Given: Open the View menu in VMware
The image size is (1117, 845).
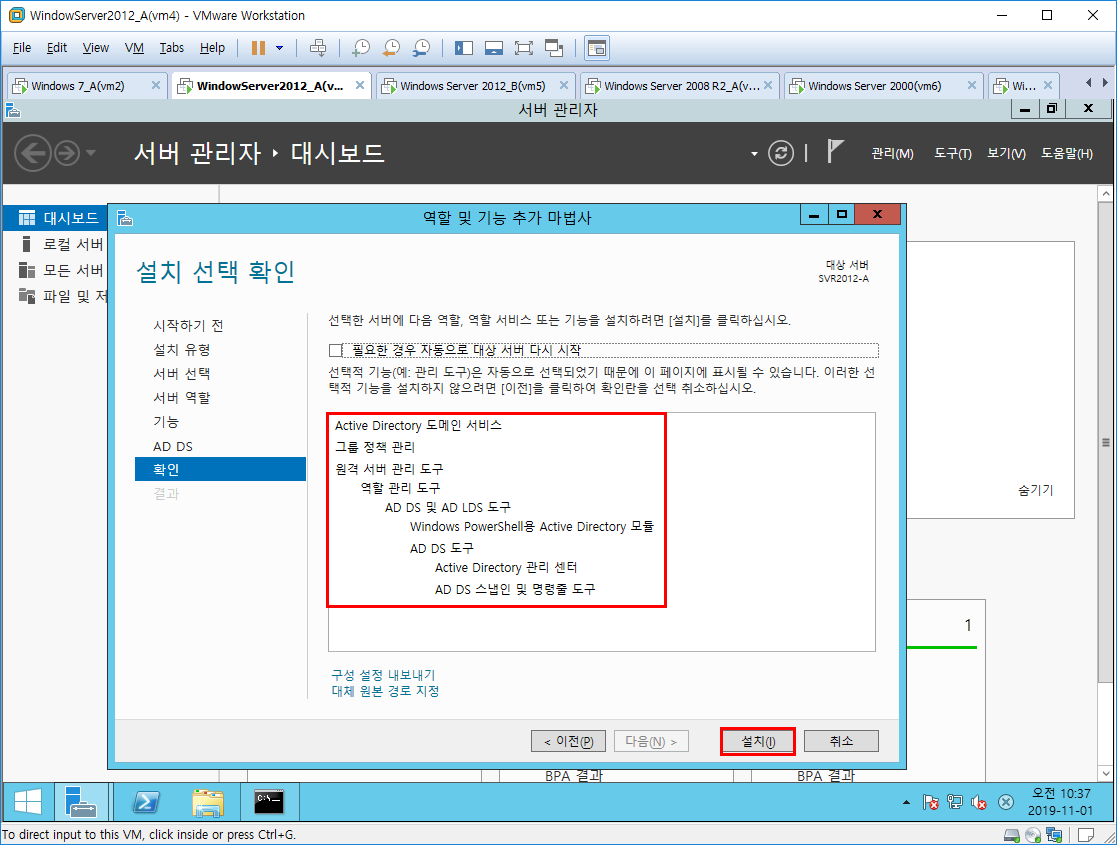Looking at the screenshot, I should (x=95, y=48).
